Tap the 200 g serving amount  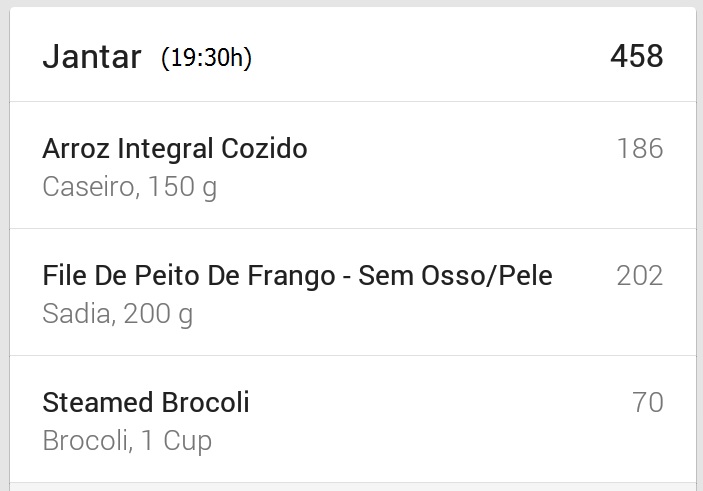[x=158, y=314]
